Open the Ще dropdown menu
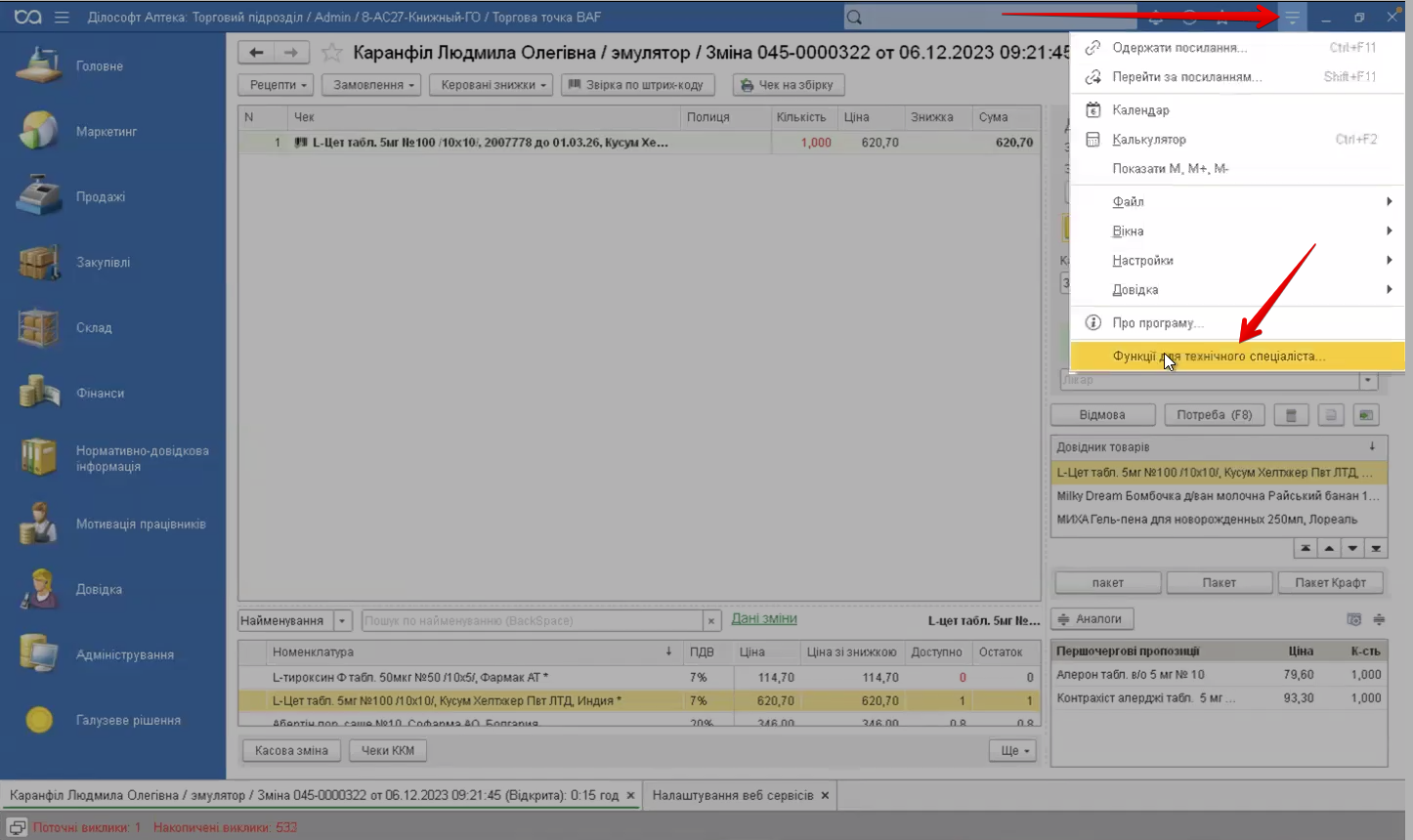1413x840 pixels. pos(1011,750)
